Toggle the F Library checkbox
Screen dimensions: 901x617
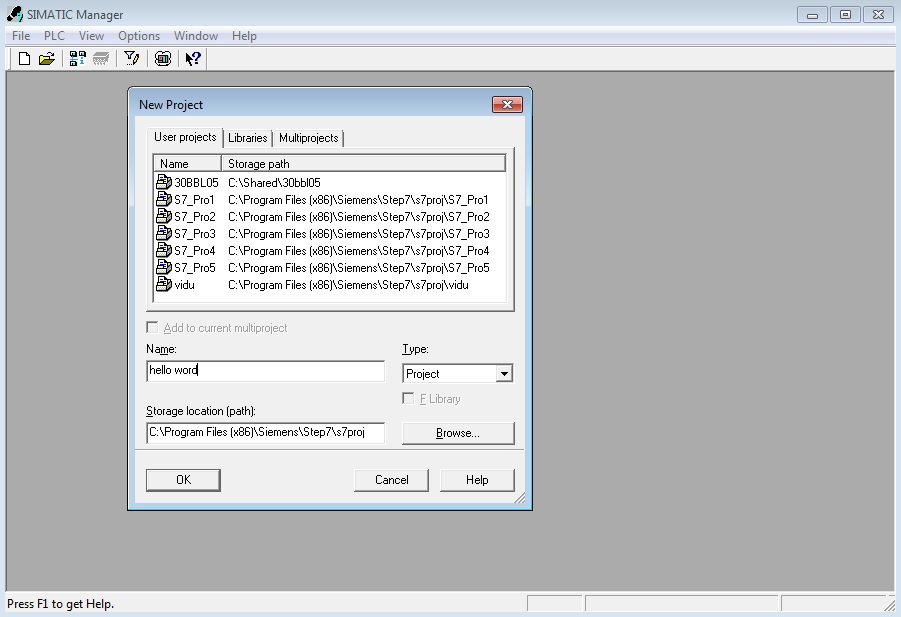(x=408, y=399)
